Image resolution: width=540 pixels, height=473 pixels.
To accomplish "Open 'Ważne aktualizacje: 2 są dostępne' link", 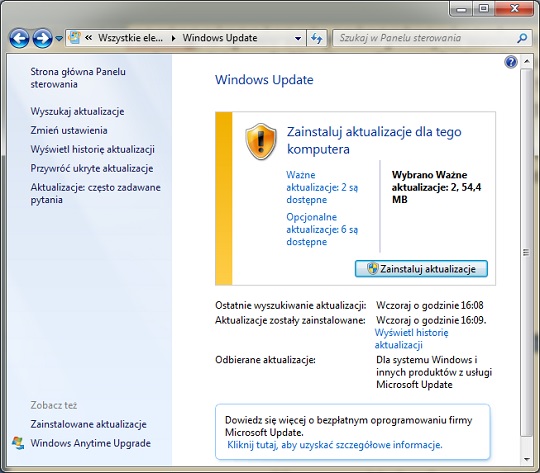I will (x=322, y=187).
